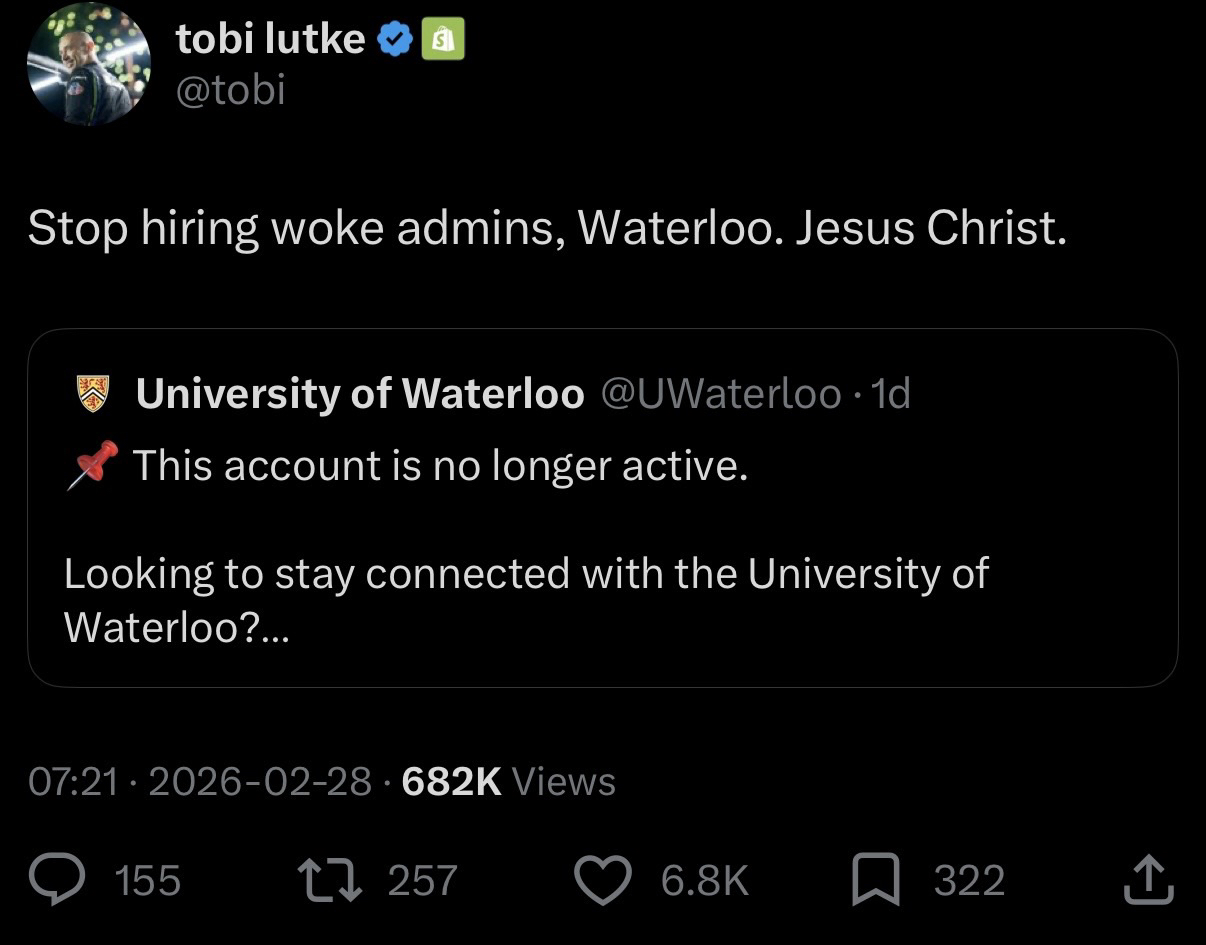Click the University of Waterloo crest icon

click(x=93, y=394)
